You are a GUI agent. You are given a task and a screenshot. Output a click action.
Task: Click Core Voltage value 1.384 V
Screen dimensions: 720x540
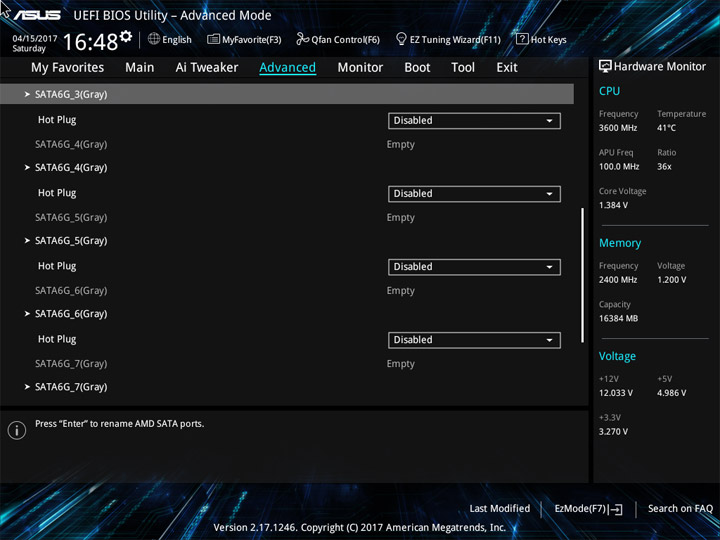[613, 205]
